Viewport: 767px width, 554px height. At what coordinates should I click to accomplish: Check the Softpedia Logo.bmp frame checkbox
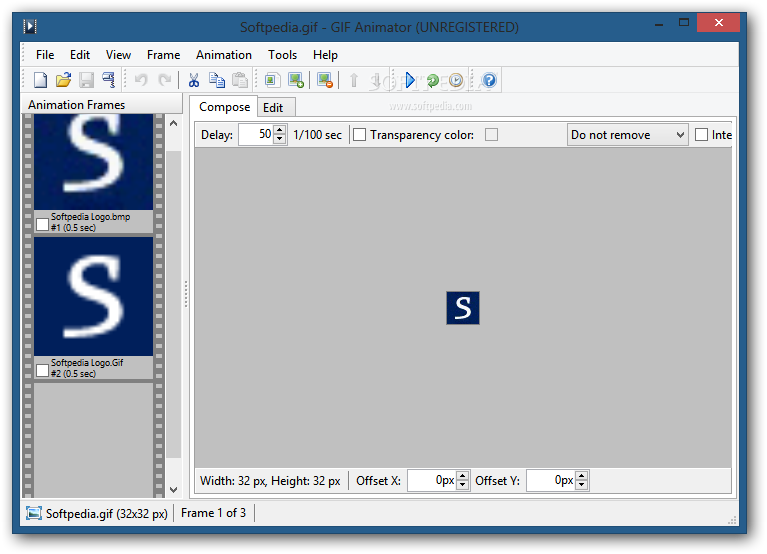(43, 224)
